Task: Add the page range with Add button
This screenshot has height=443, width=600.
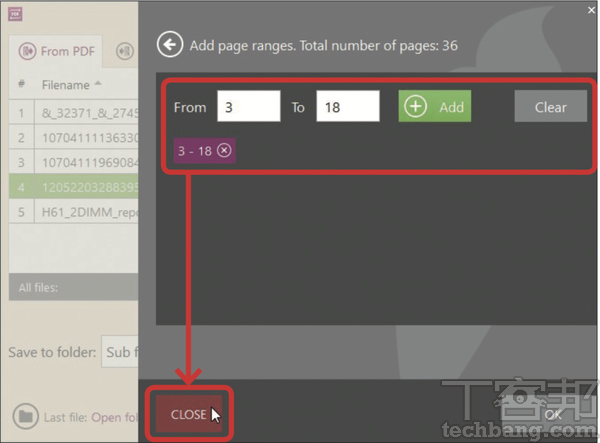Action: tap(435, 106)
